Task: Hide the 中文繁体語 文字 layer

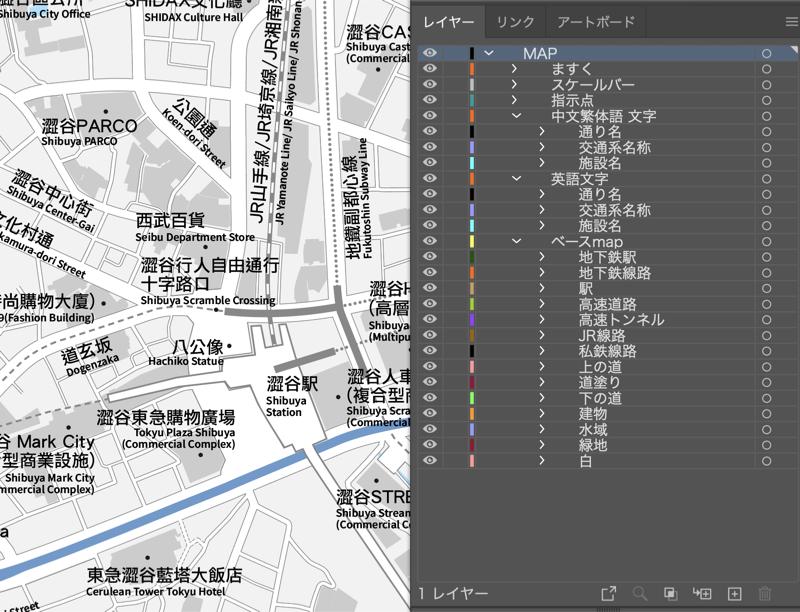Action: click(430, 116)
